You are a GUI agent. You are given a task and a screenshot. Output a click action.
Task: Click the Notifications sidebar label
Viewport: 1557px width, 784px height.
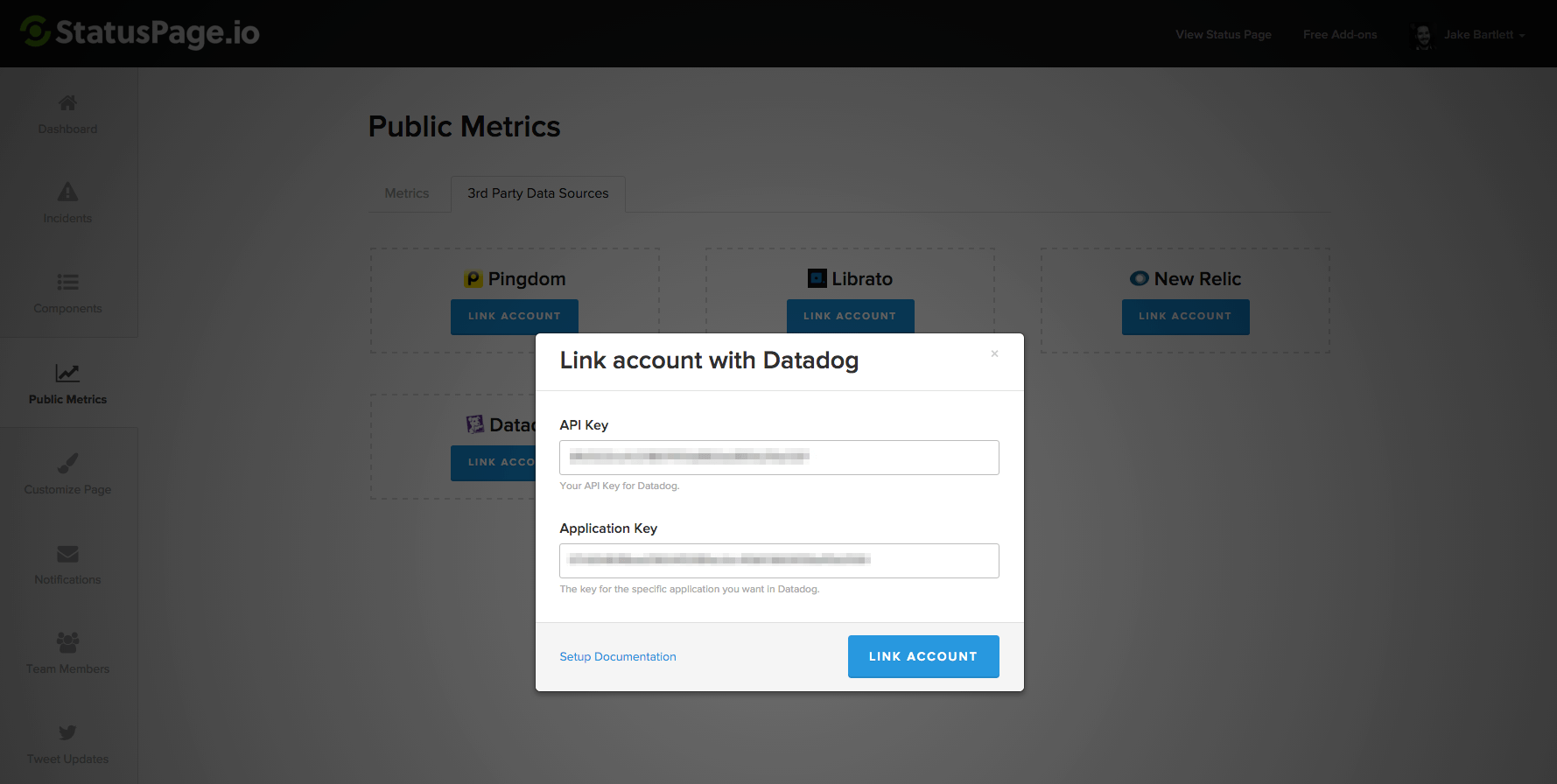[x=67, y=580]
